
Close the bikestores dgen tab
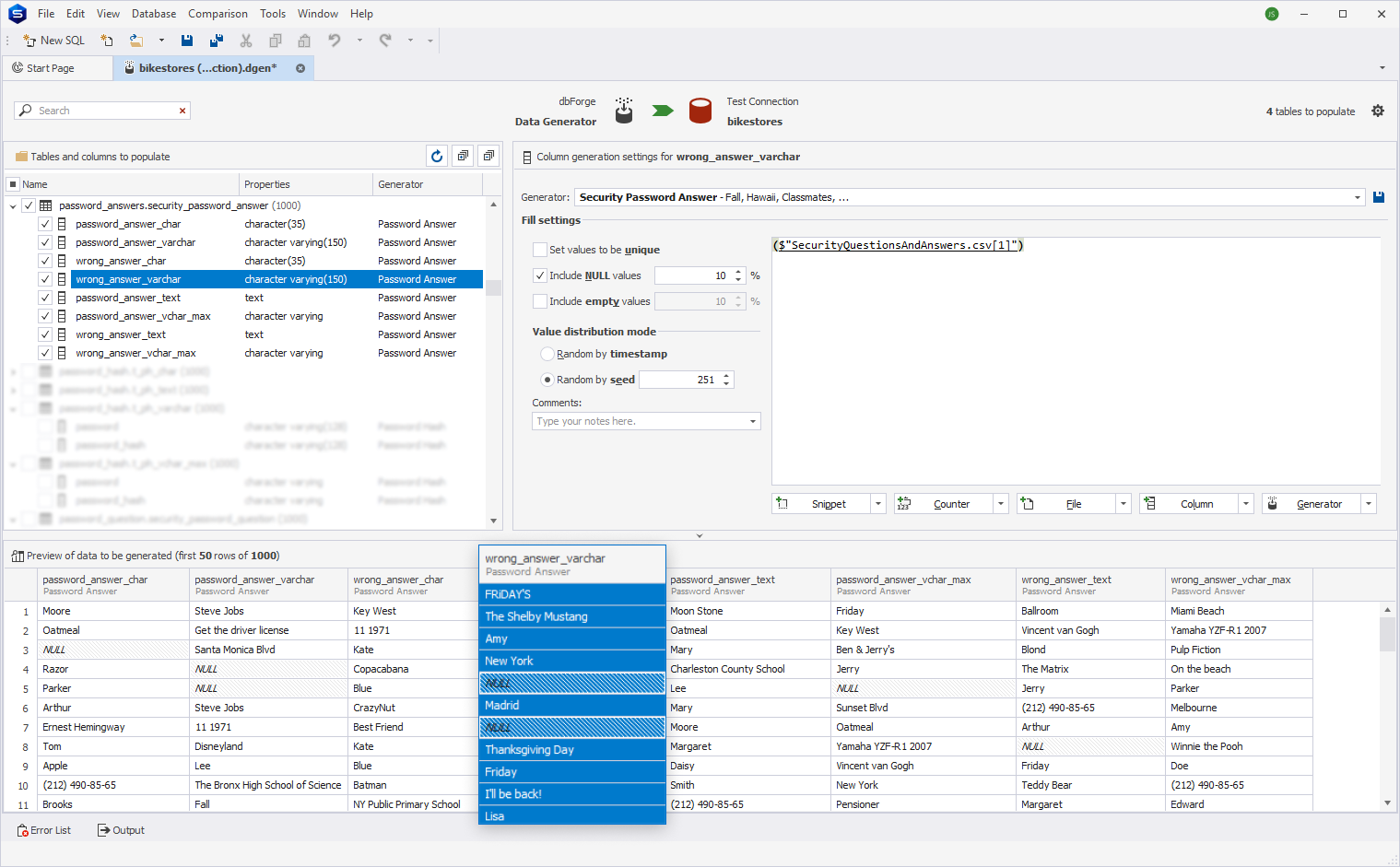tap(300, 68)
